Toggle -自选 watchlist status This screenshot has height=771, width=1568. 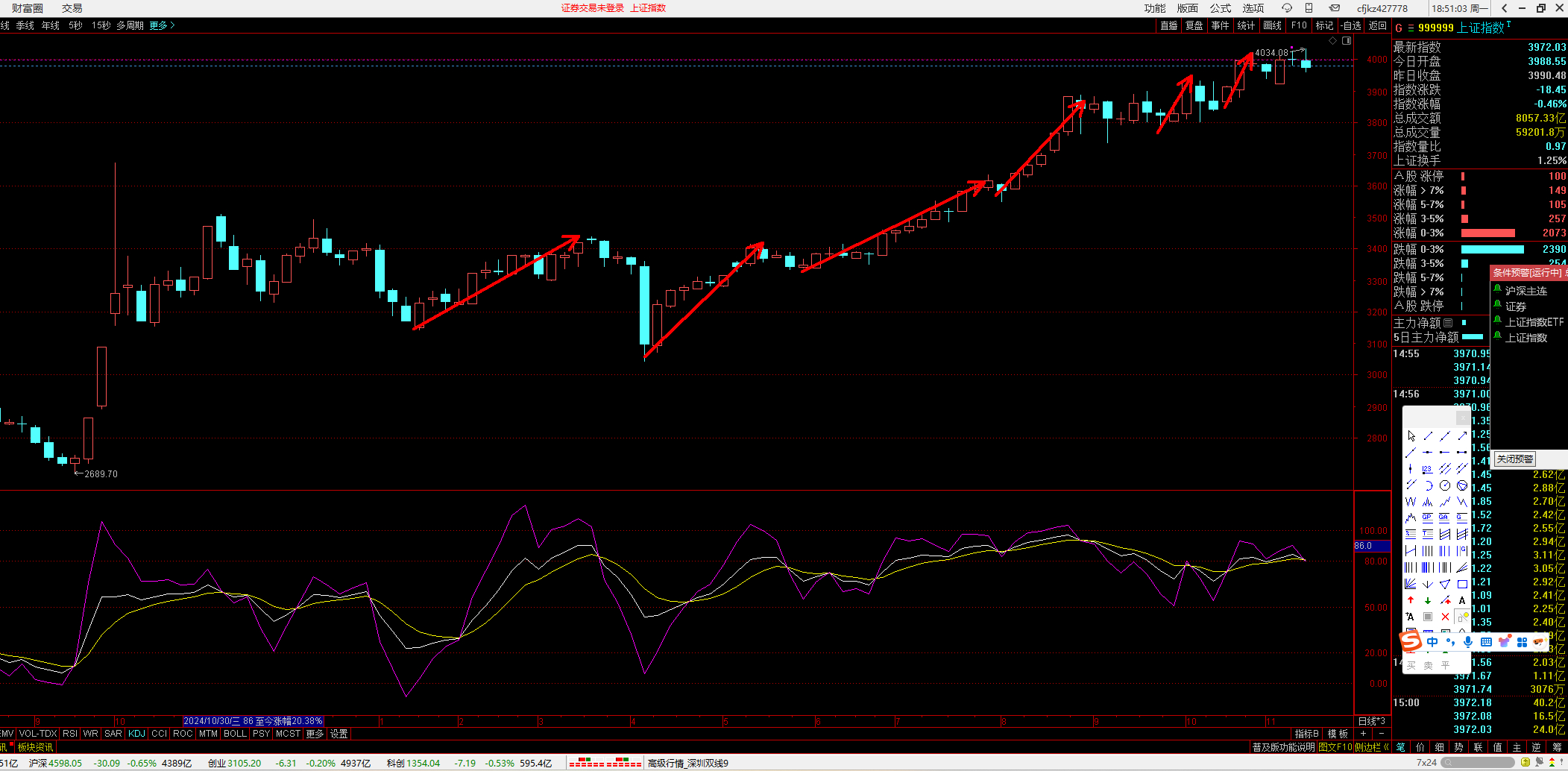1352,25
